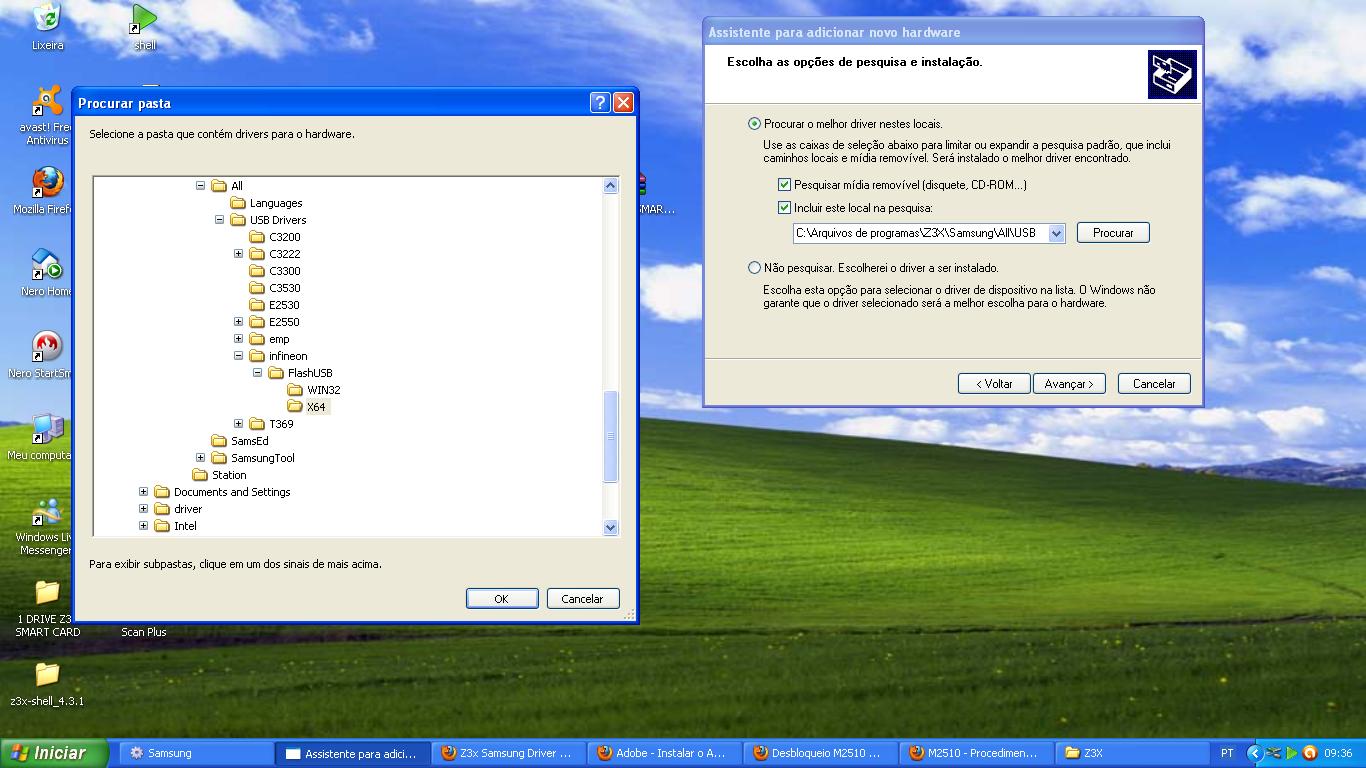This screenshot has width=1366, height=768.
Task: Click the Avançar button
Action: (x=1069, y=384)
